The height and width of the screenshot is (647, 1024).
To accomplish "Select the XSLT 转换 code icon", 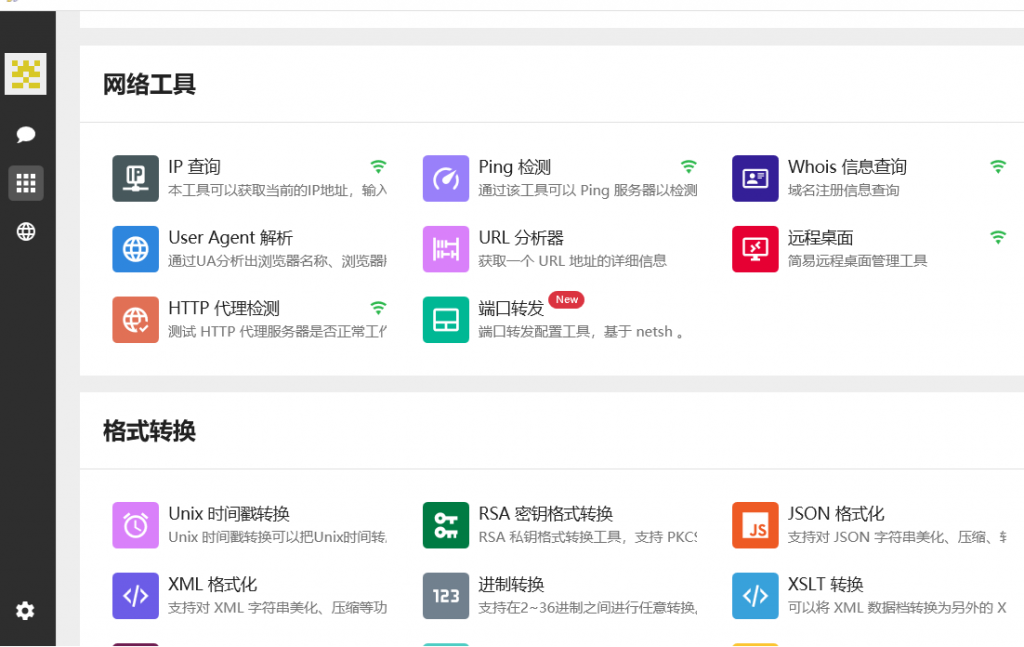I will pos(755,596).
